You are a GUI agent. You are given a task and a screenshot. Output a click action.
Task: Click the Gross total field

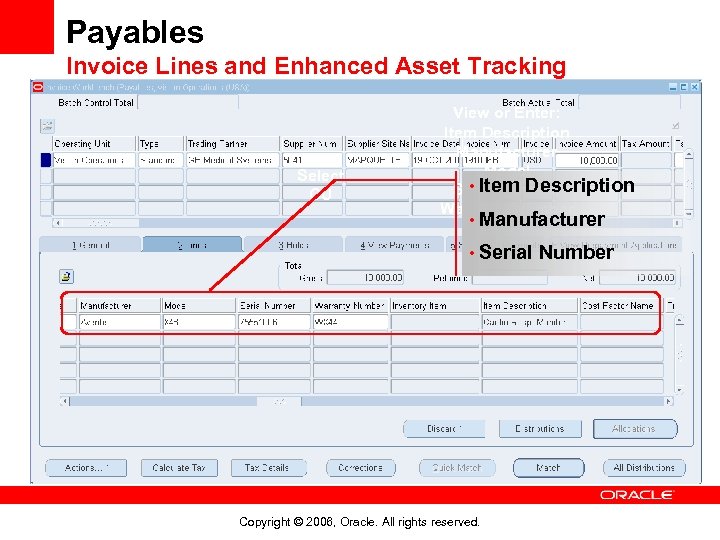point(366,278)
